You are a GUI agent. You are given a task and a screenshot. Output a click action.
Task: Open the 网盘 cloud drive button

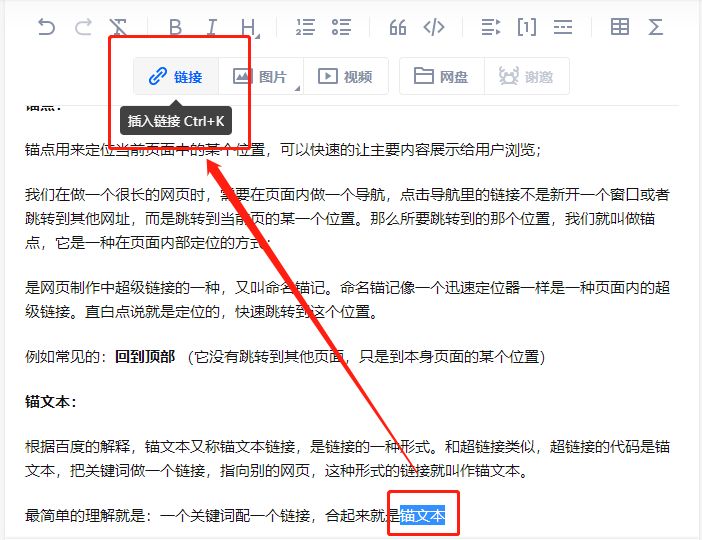pos(441,76)
